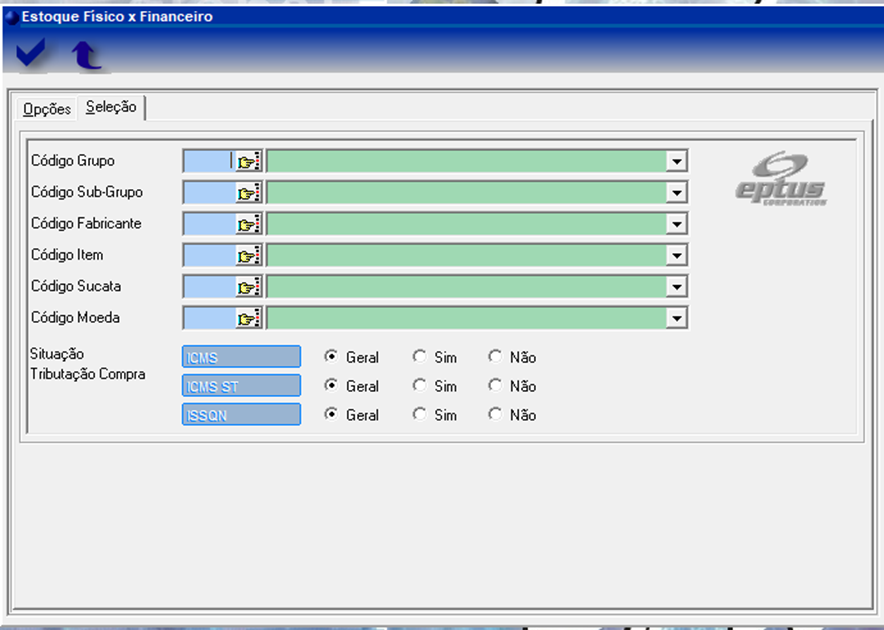Viewport: 884px width, 630px height.
Task: Open lookup icon for Código Sub-Grupo
Action: point(248,193)
